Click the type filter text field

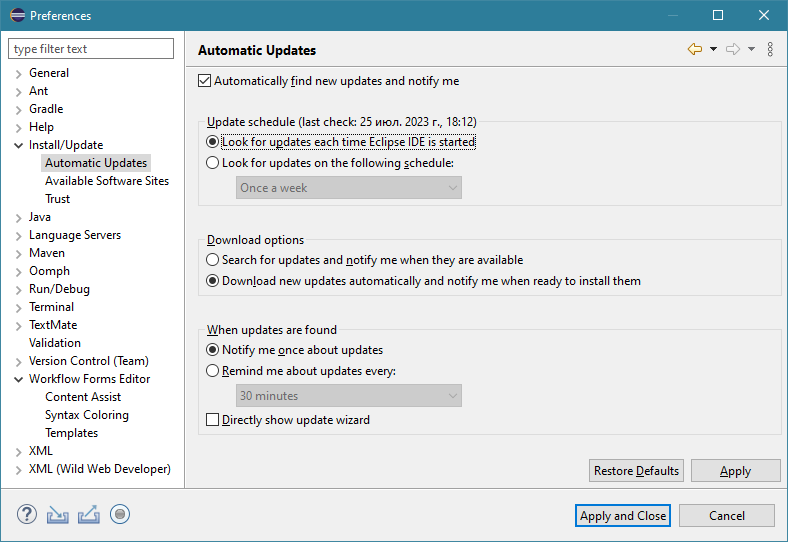(91, 49)
